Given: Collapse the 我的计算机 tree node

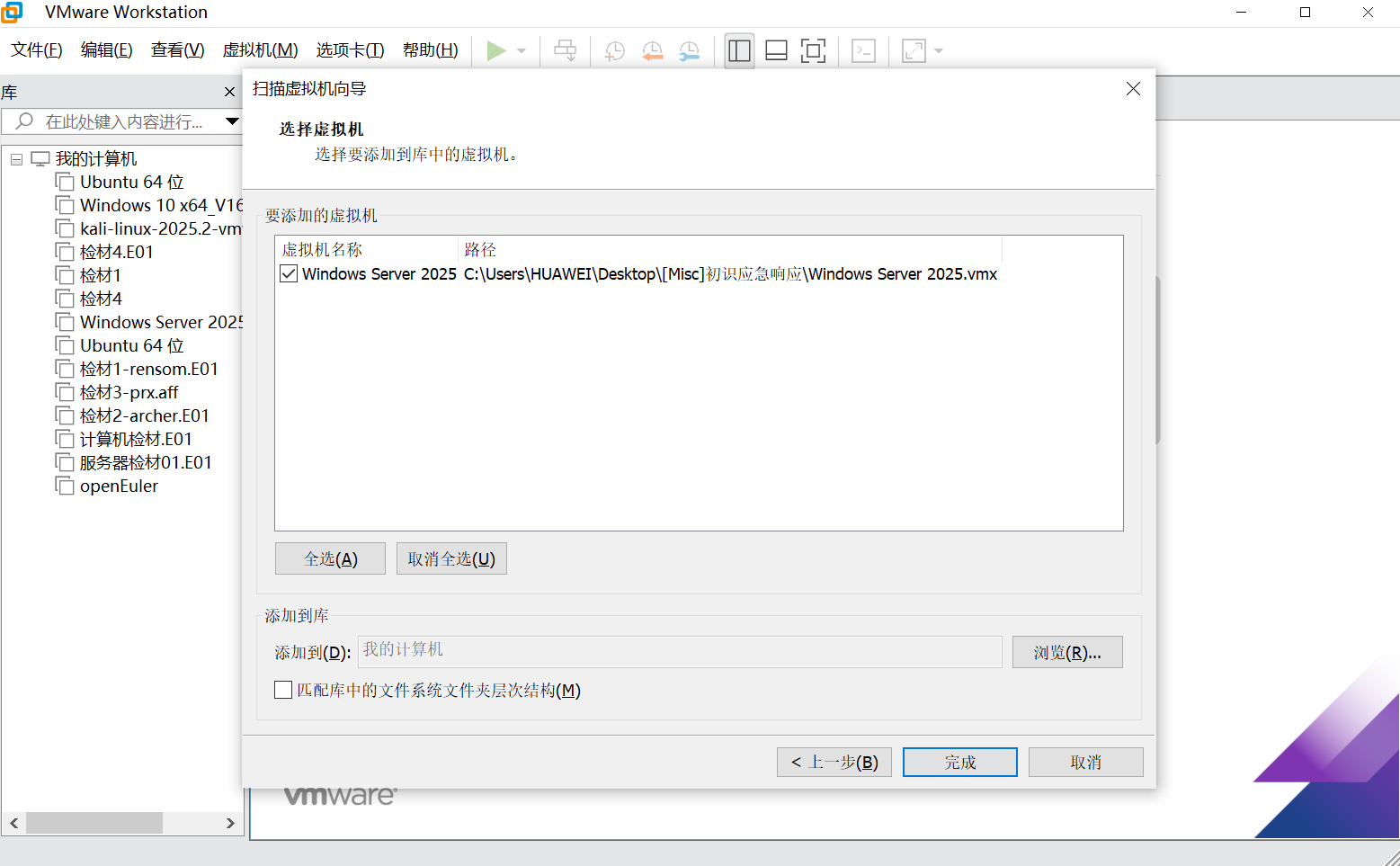Looking at the screenshot, I should (x=16, y=159).
